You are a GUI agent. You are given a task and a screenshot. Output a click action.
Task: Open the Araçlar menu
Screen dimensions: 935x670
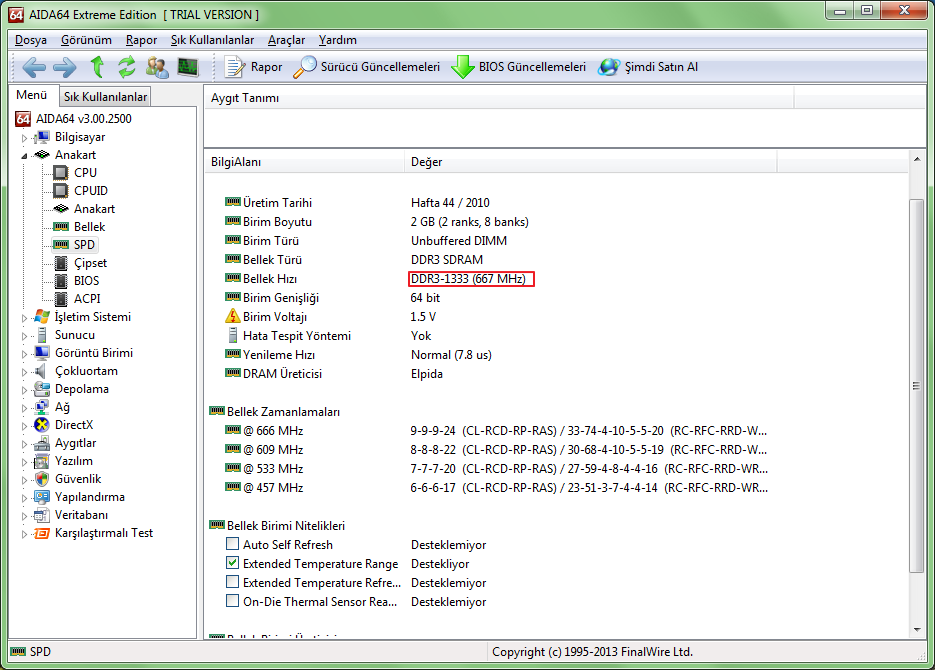point(286,40)
